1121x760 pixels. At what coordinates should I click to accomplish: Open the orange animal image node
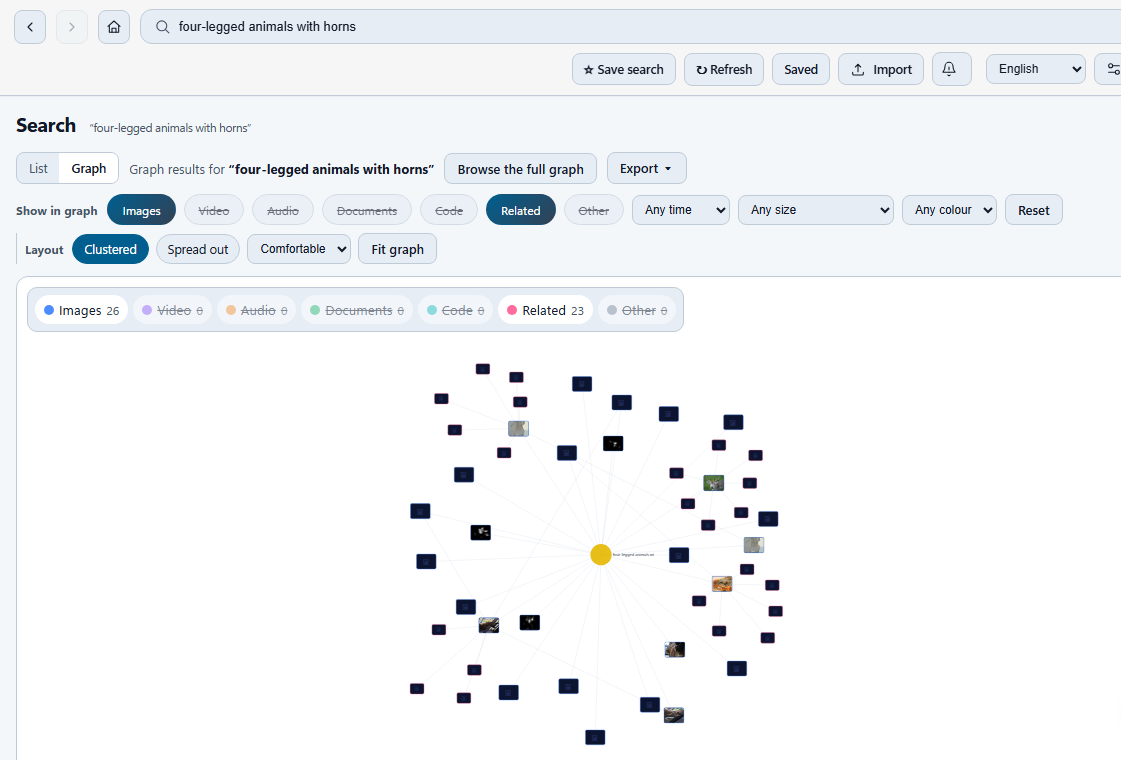click(x=722, y=584)
